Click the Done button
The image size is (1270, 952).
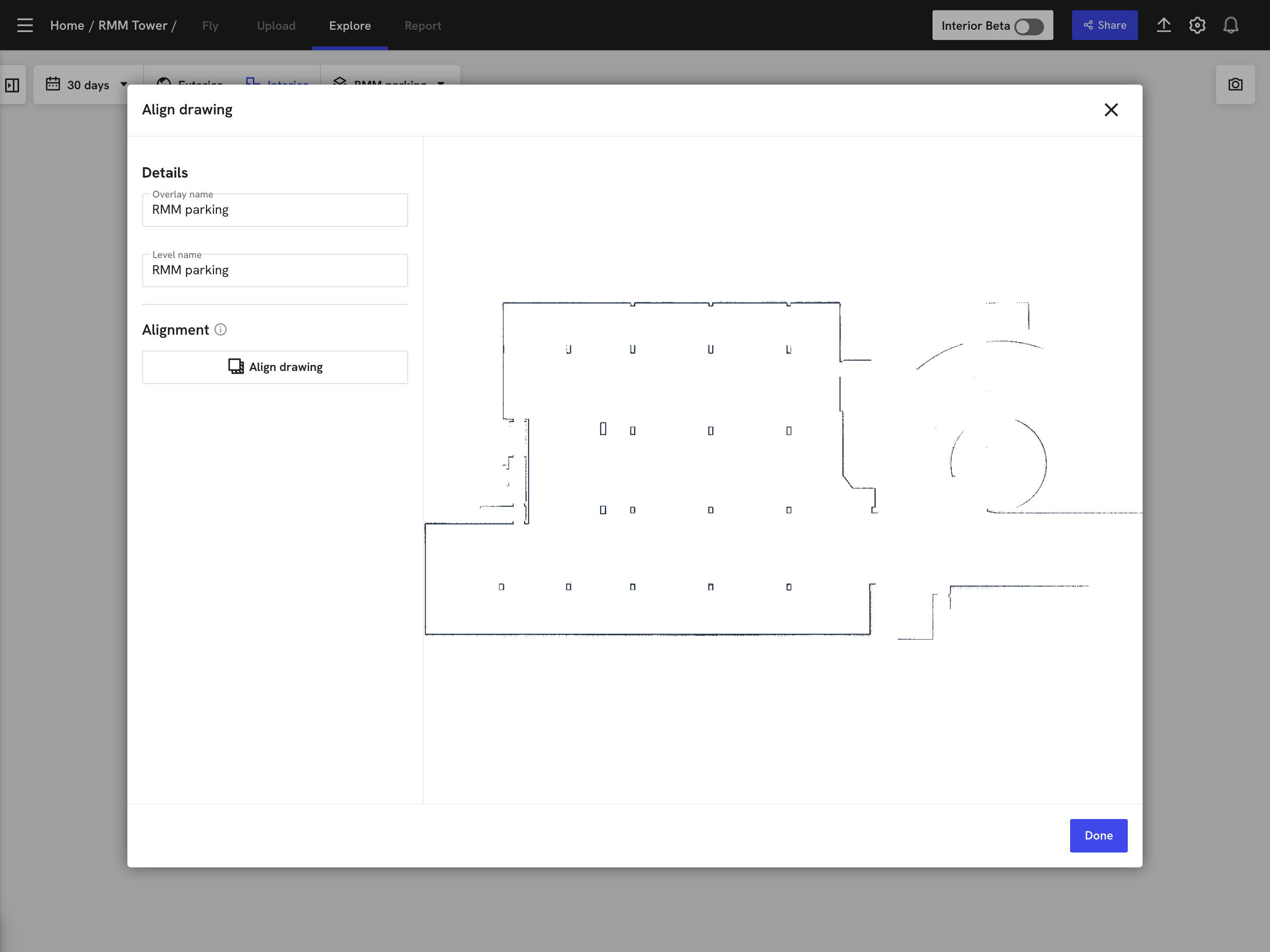[x=1098, y=835]
